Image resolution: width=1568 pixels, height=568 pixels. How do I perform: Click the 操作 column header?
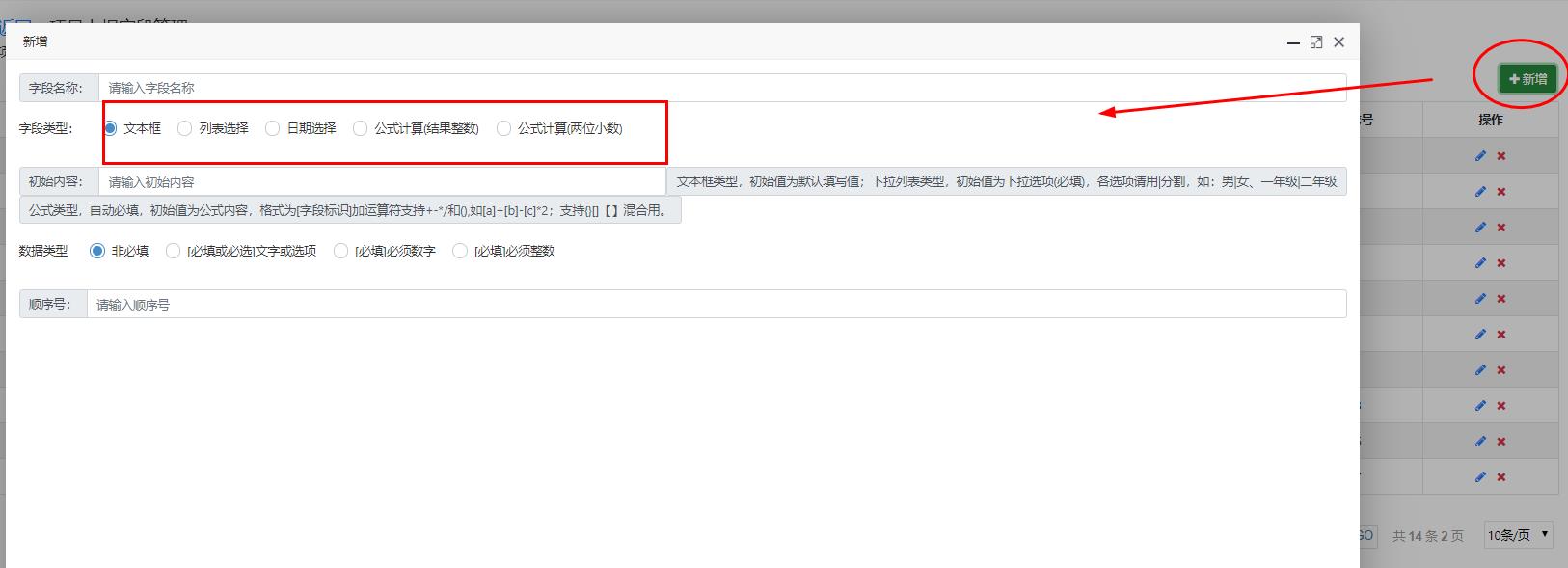coord(1491,120)
